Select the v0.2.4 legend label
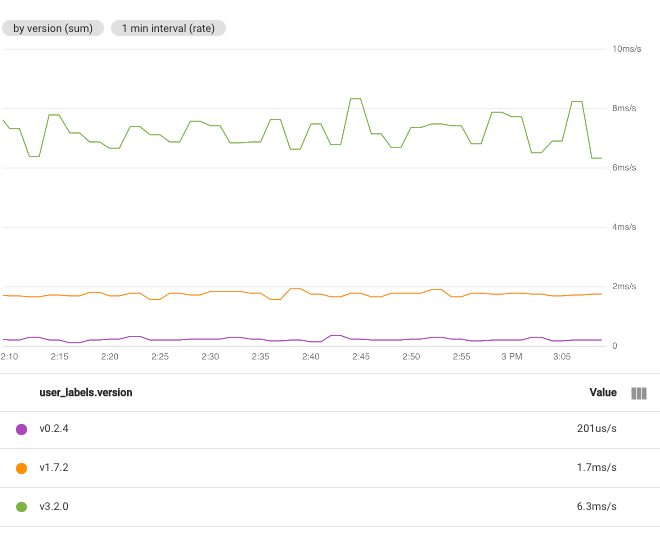This screenshot has height=535, width=660. pyautogui.click(x=54, y=429)
